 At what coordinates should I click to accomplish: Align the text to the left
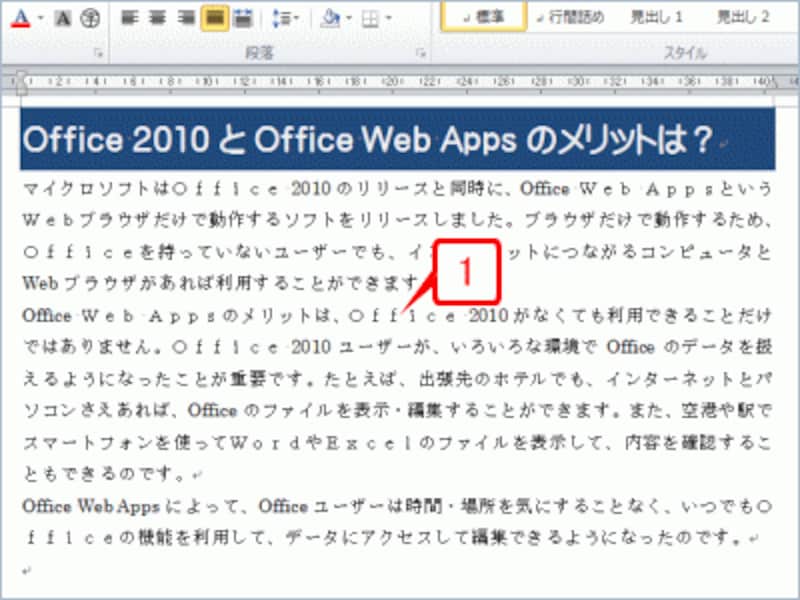tap(130, 19)
